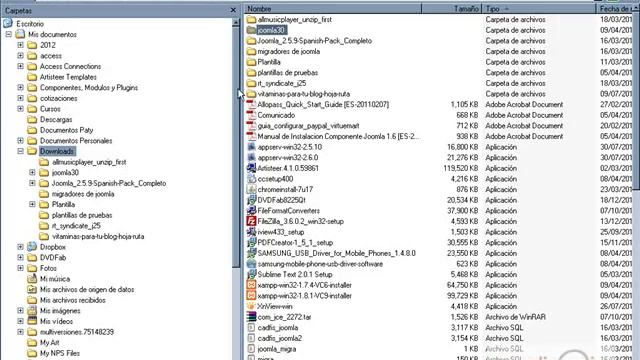Click the FileFormatConverters application icon

(x=251, y=211)
